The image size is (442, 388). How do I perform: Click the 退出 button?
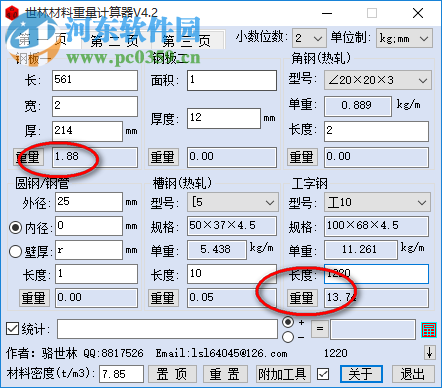tap(413, 374)
